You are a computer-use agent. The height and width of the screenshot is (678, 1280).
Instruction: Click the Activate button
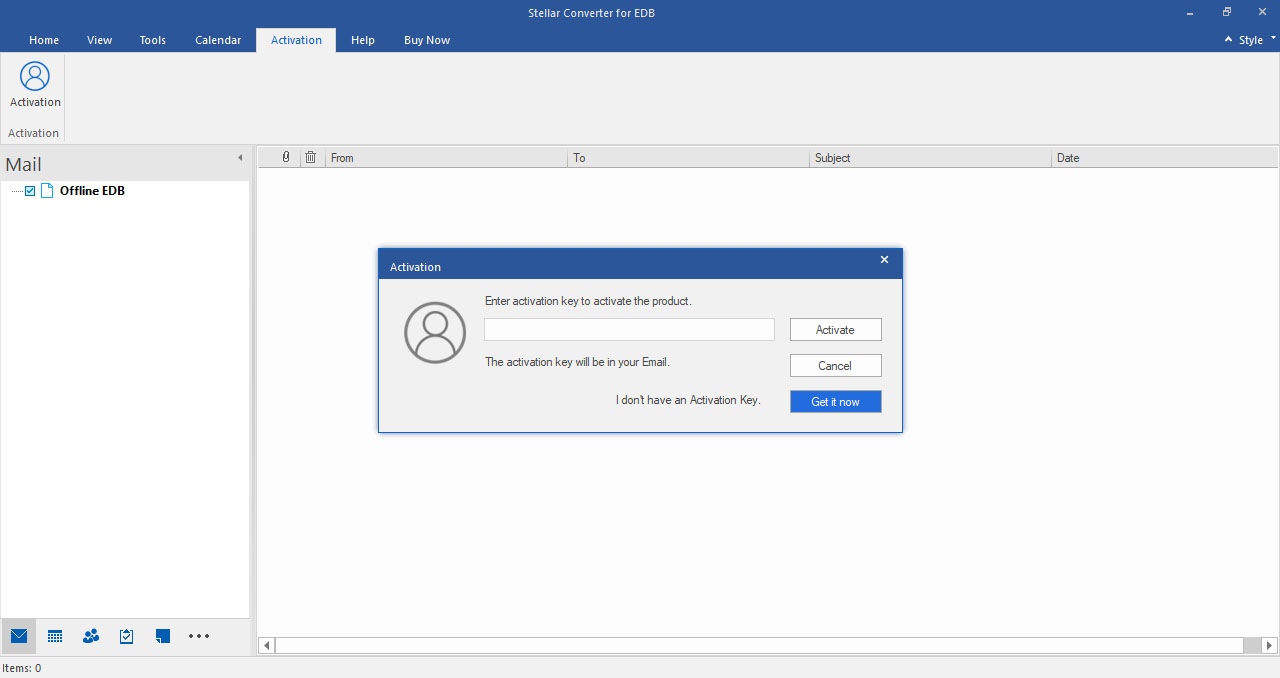pos(835,330)
